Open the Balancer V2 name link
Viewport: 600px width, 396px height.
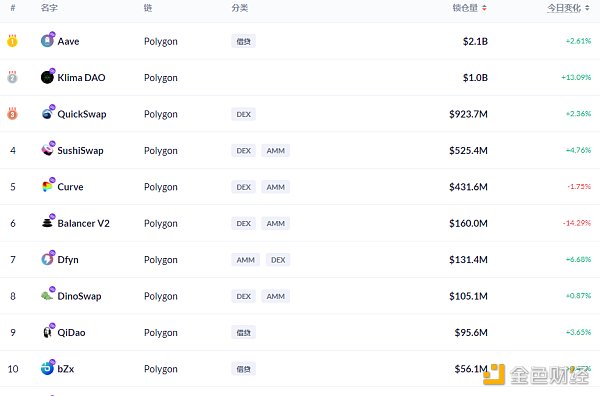click(83, 223)
